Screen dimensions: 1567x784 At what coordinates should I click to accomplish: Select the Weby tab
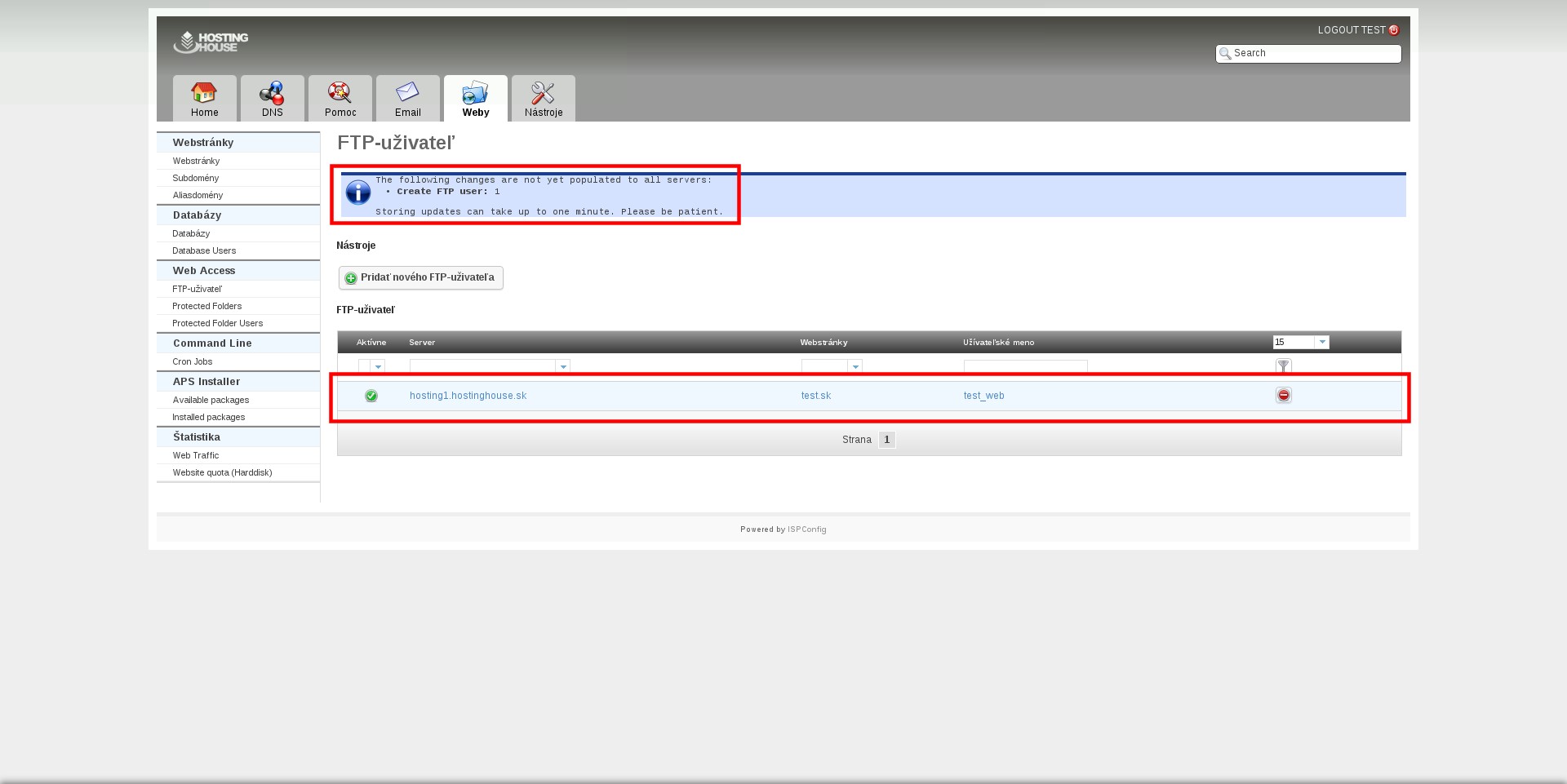475,99
